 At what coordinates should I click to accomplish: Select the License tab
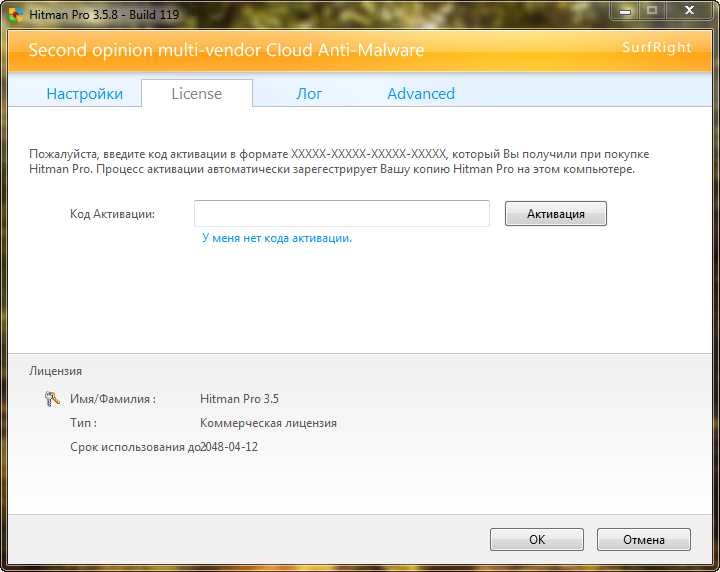pyautogui.click(x=197, y=94)
